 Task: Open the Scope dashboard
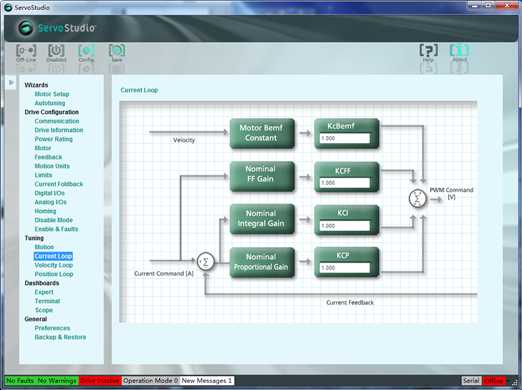[44, 310]
